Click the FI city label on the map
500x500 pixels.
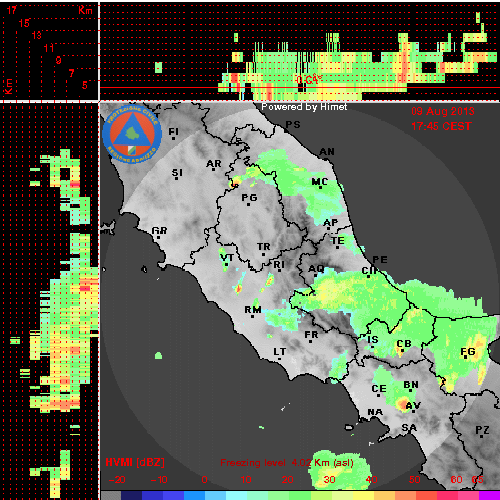coord(173,132)
